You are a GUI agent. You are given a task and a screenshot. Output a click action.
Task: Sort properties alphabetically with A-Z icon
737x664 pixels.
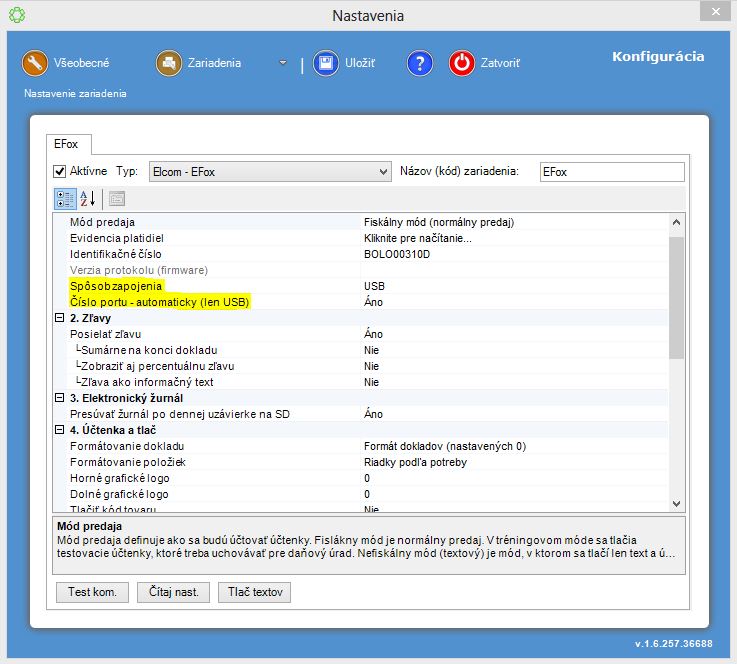[x=87, y=198]
